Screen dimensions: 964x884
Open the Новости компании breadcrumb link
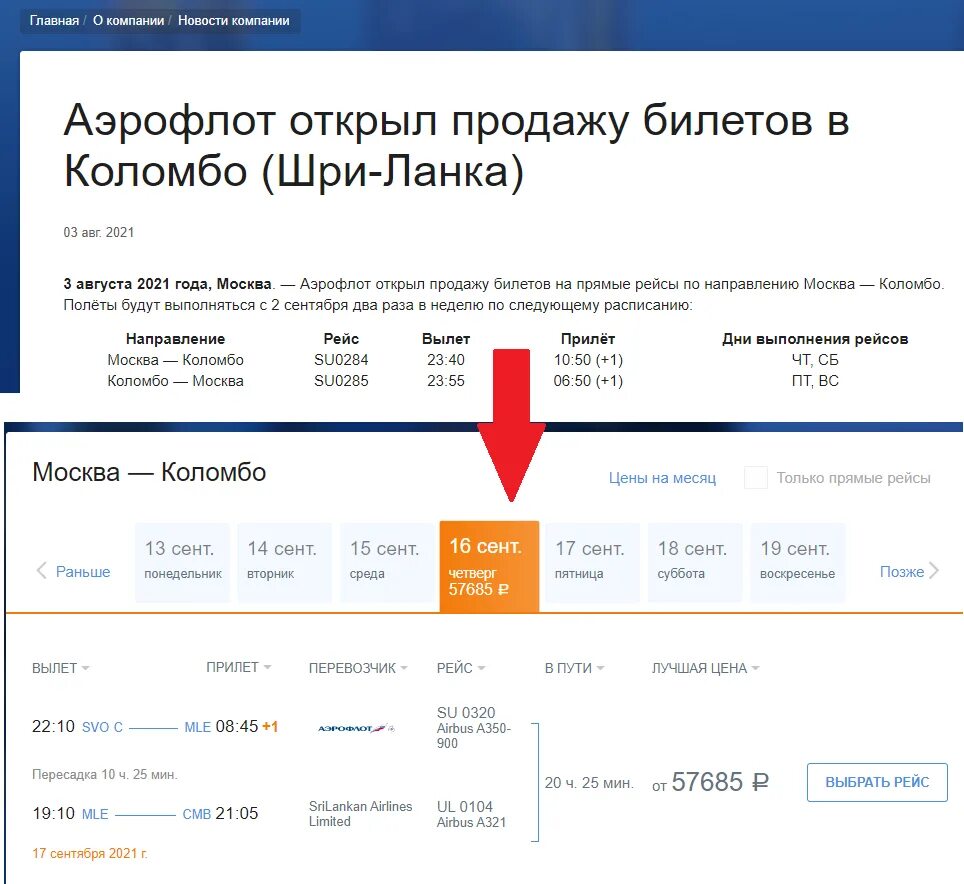(x=234, y=20)
